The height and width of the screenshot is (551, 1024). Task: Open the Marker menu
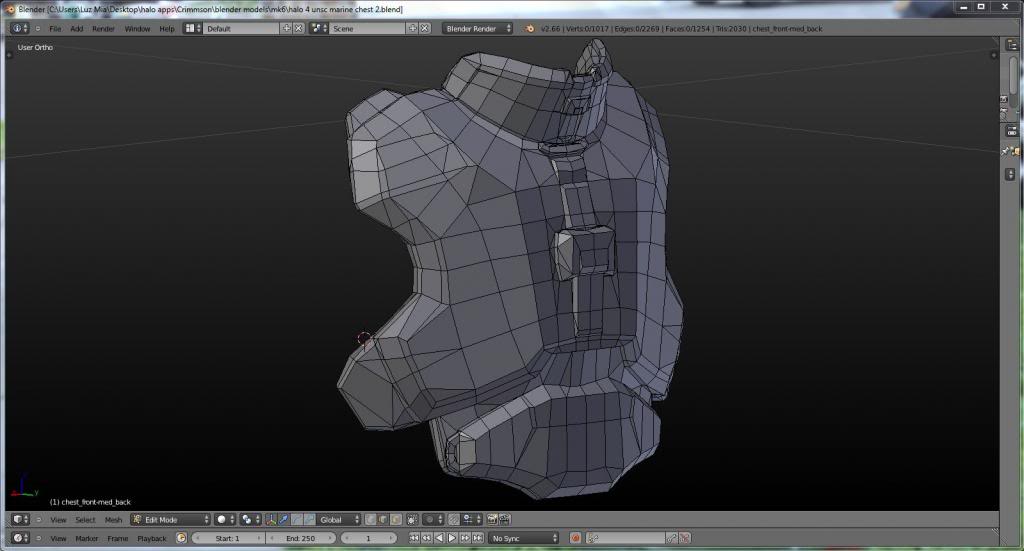coord(86,539)
